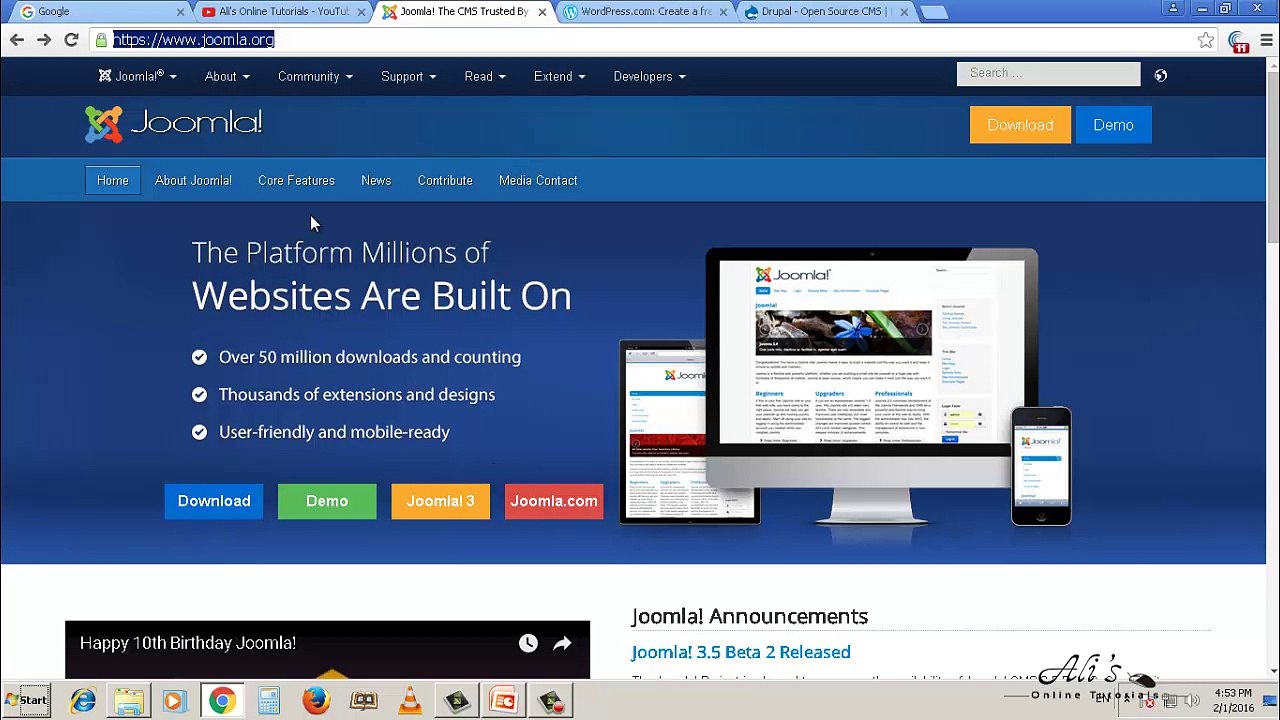Click Chrome user profile icon
This screenshot has width=1280, height=720.
(1173, 8)
